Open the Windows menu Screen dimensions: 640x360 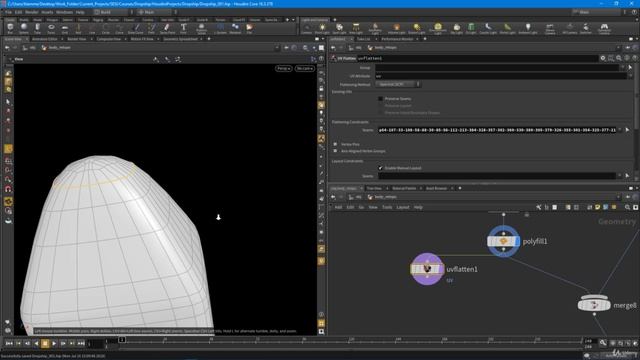click(64, 12)
